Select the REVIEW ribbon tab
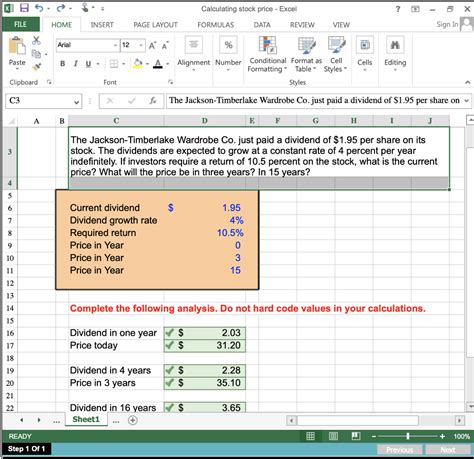Viewport: 474px width, 459px height. coord(302,25)
